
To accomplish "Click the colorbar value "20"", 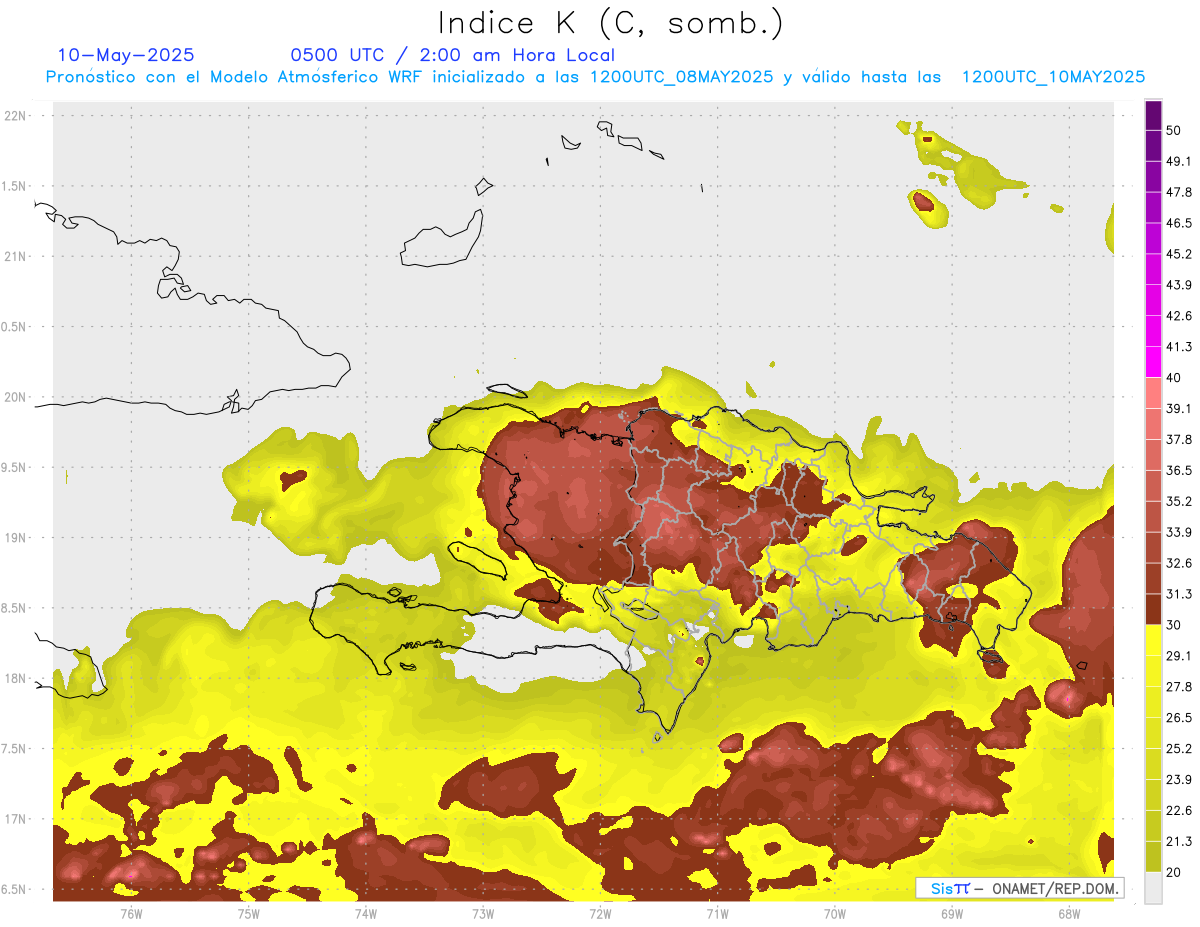I will point(1176,872).
